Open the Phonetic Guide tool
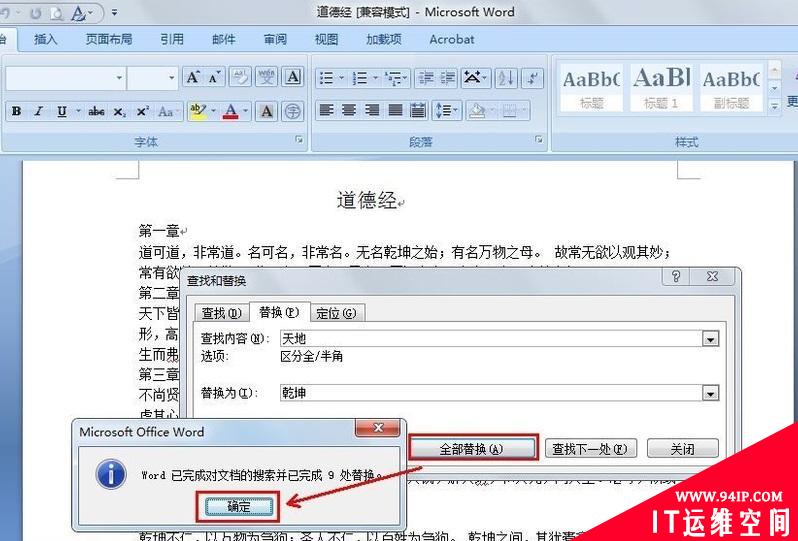The image size is (798, 541). pos(266,77)
